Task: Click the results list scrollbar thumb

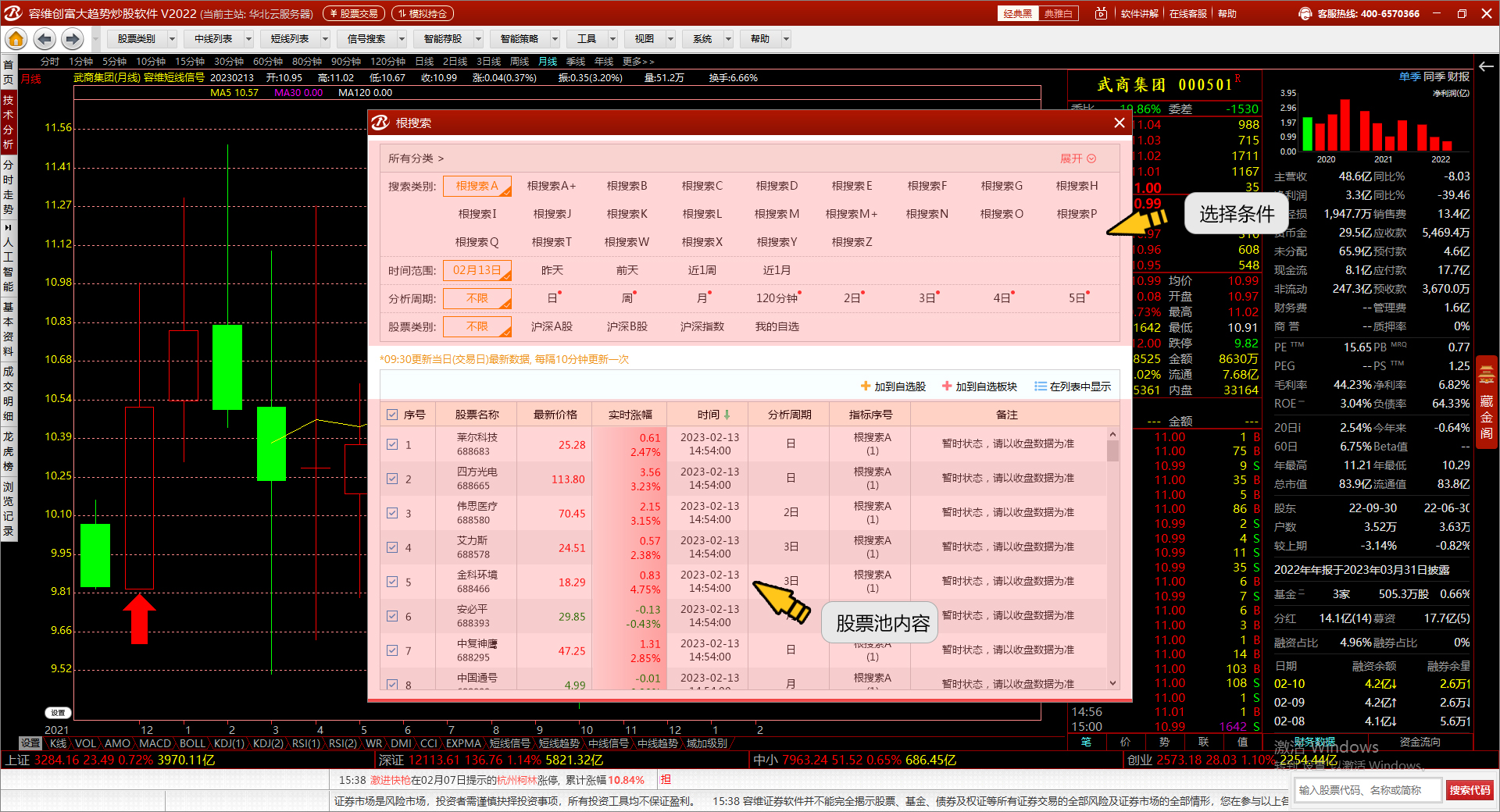Action: pyautogui.click(x=1112, y=451)
